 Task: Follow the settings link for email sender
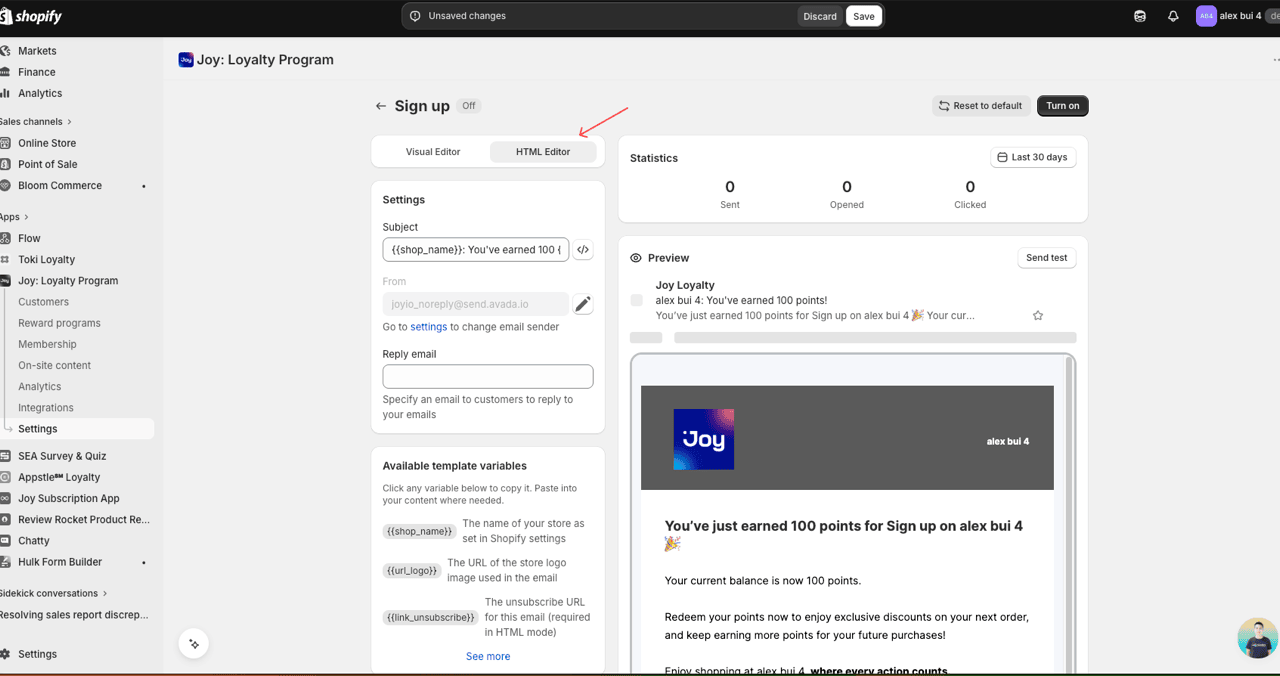click(x=428, y=327)
